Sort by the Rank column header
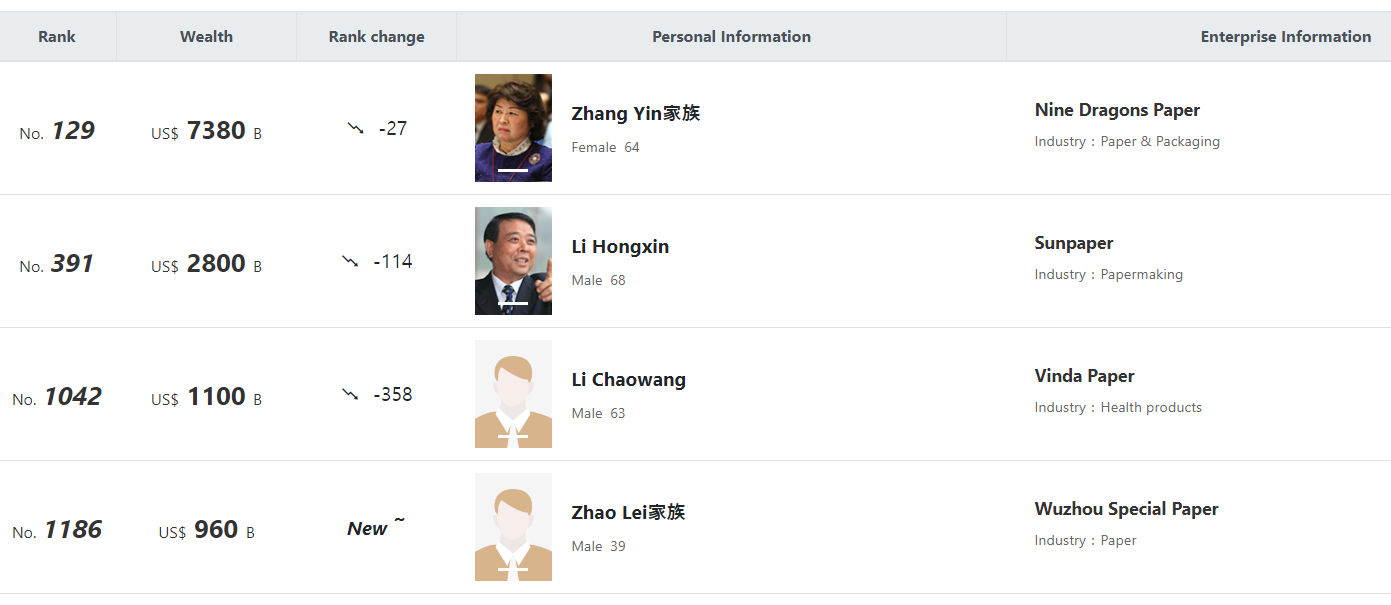This screenshot has height=605, width=1391. click(x=57, y=37)
